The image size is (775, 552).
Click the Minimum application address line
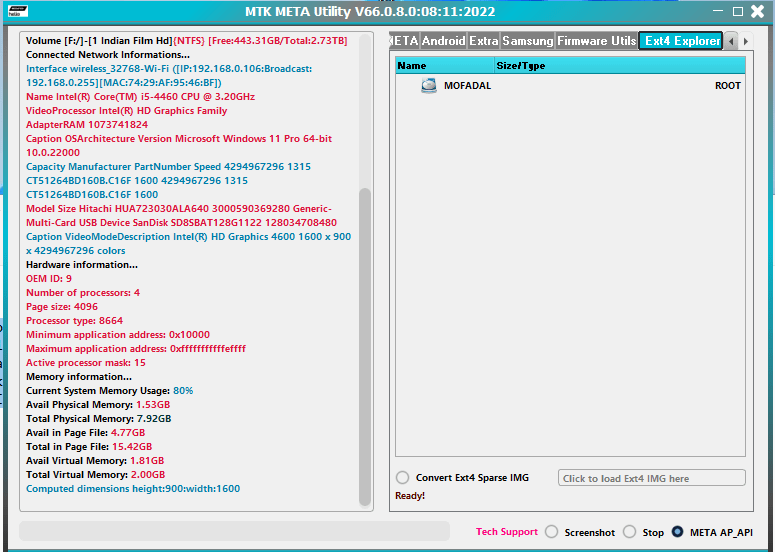(x=118, y=335)
